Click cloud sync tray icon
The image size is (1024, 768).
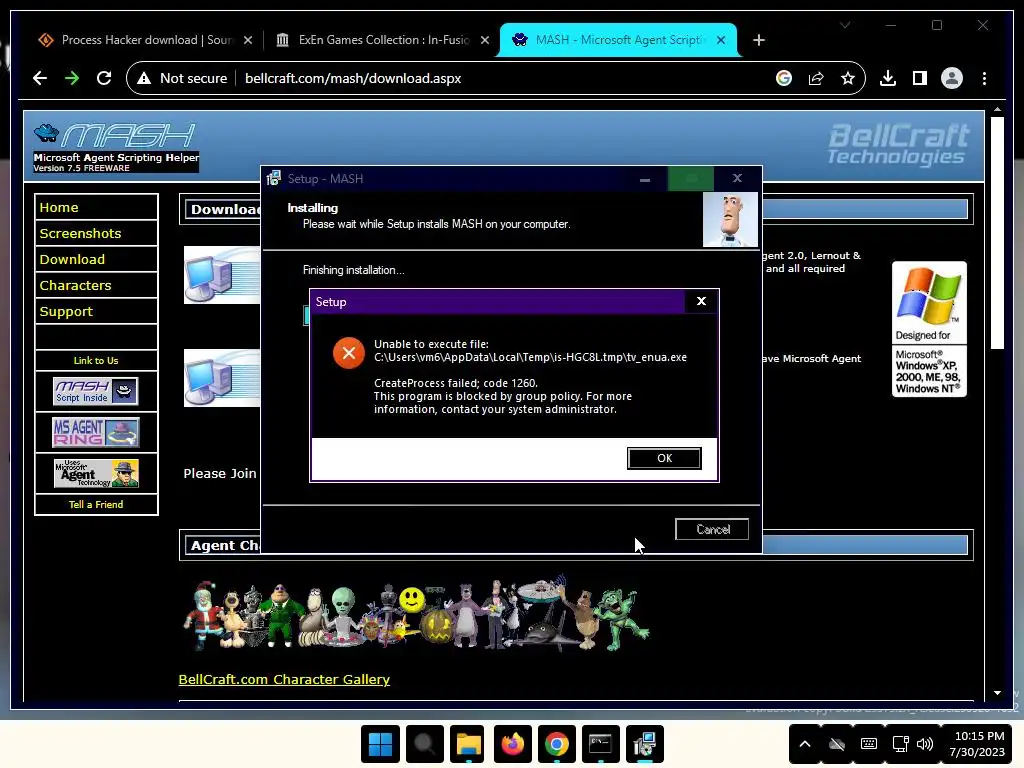pos(837,744)
